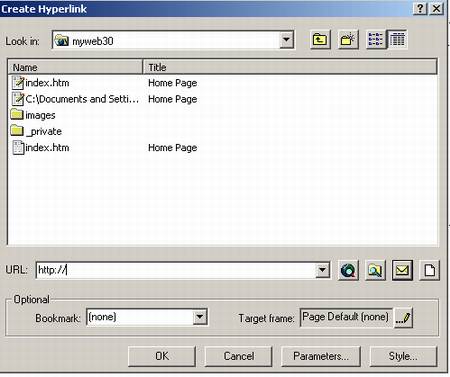This screenshot has height=377, width=450.
Task: Close the Create Hyperlink dialog
Action: click(436, 8)
